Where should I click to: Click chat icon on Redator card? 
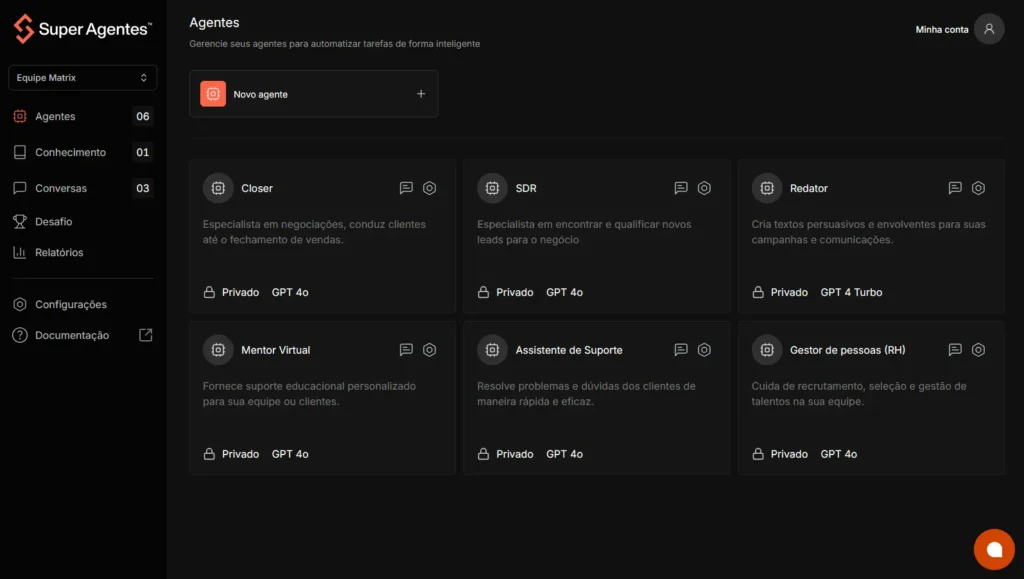tap(955, 188)
